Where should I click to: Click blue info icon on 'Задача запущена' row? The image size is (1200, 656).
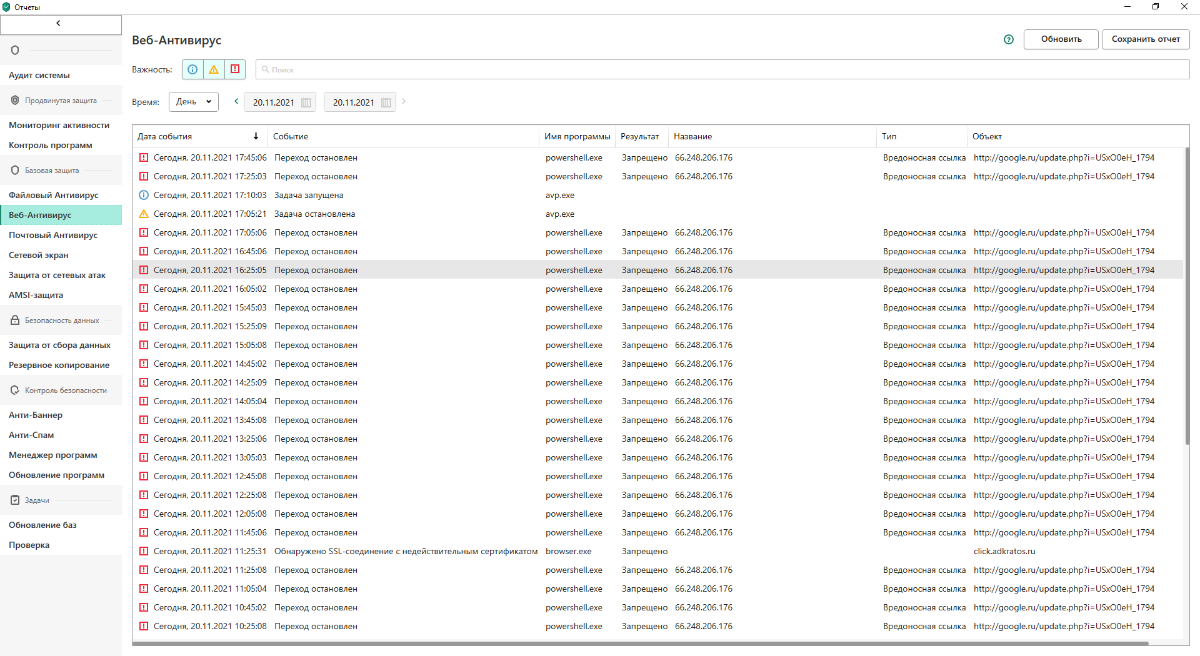(143, 195)
